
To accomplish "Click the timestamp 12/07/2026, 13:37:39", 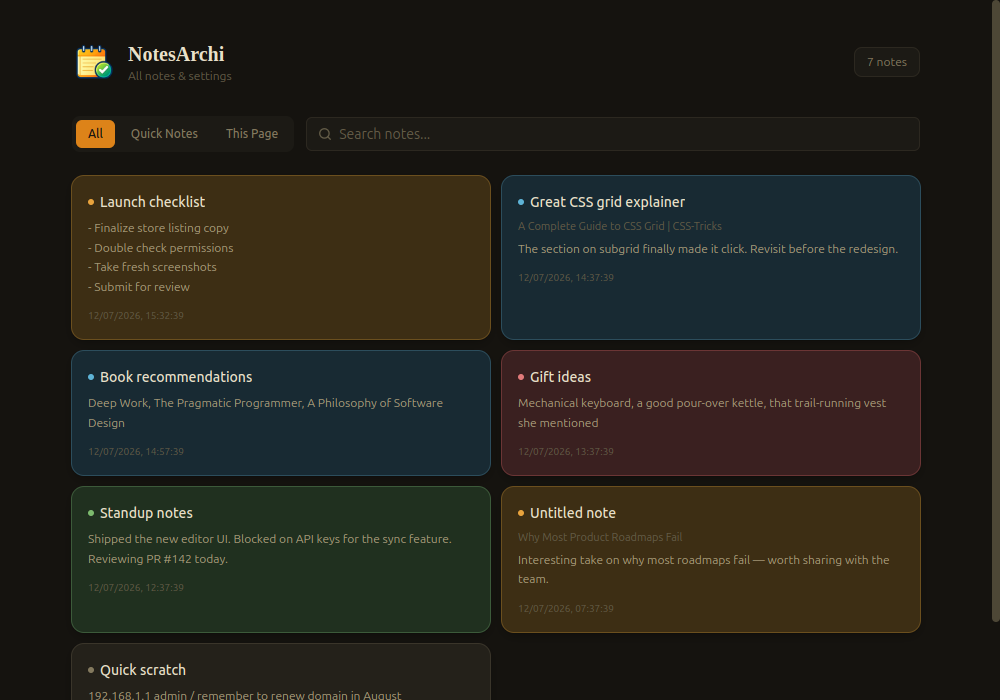I will pos(566,452).
